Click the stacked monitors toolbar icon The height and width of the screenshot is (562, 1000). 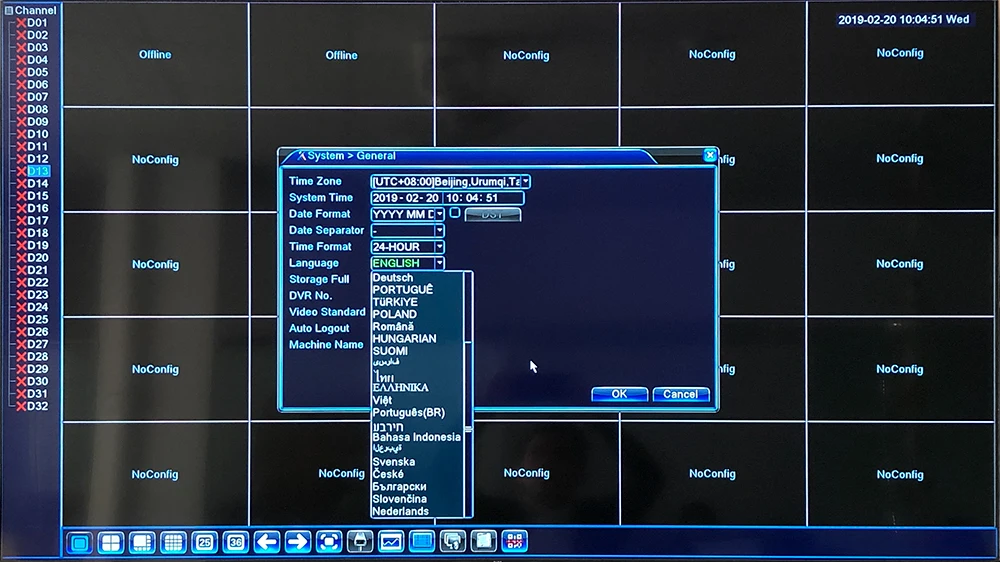(453, 542)
